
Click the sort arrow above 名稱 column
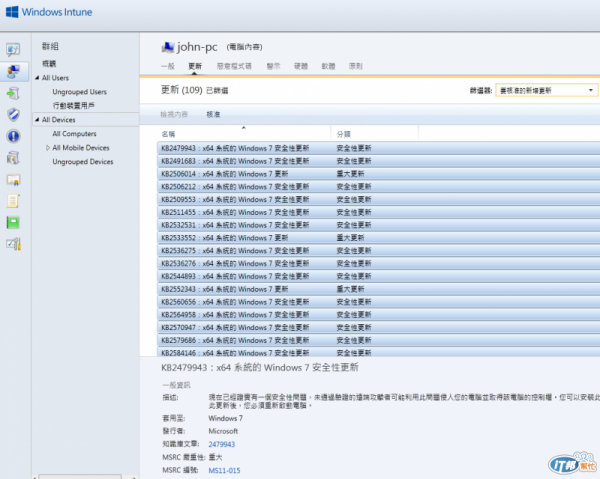[243, 127]
